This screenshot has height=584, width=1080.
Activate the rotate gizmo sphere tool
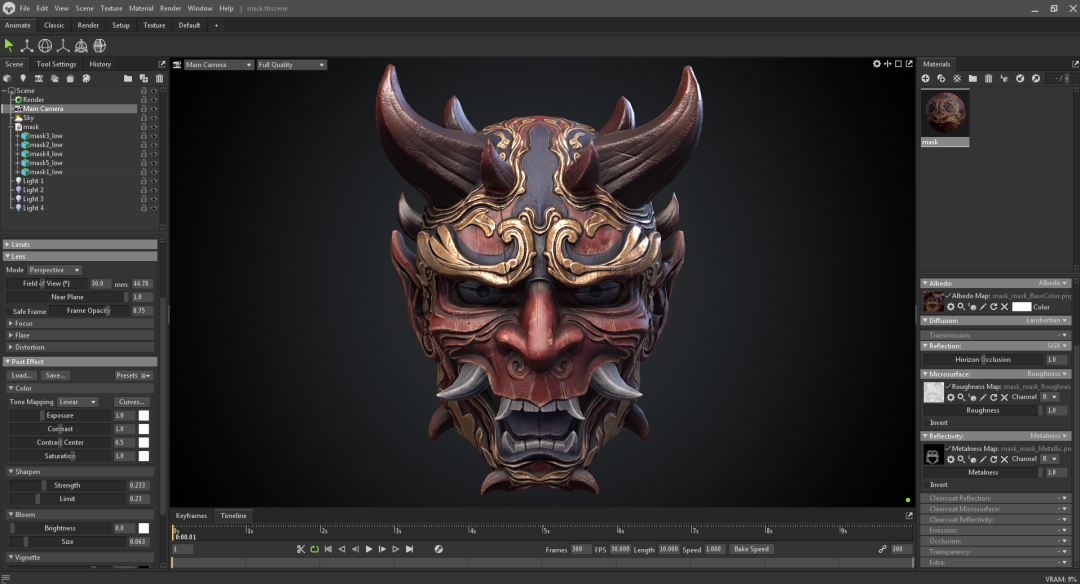coord(45,45)
